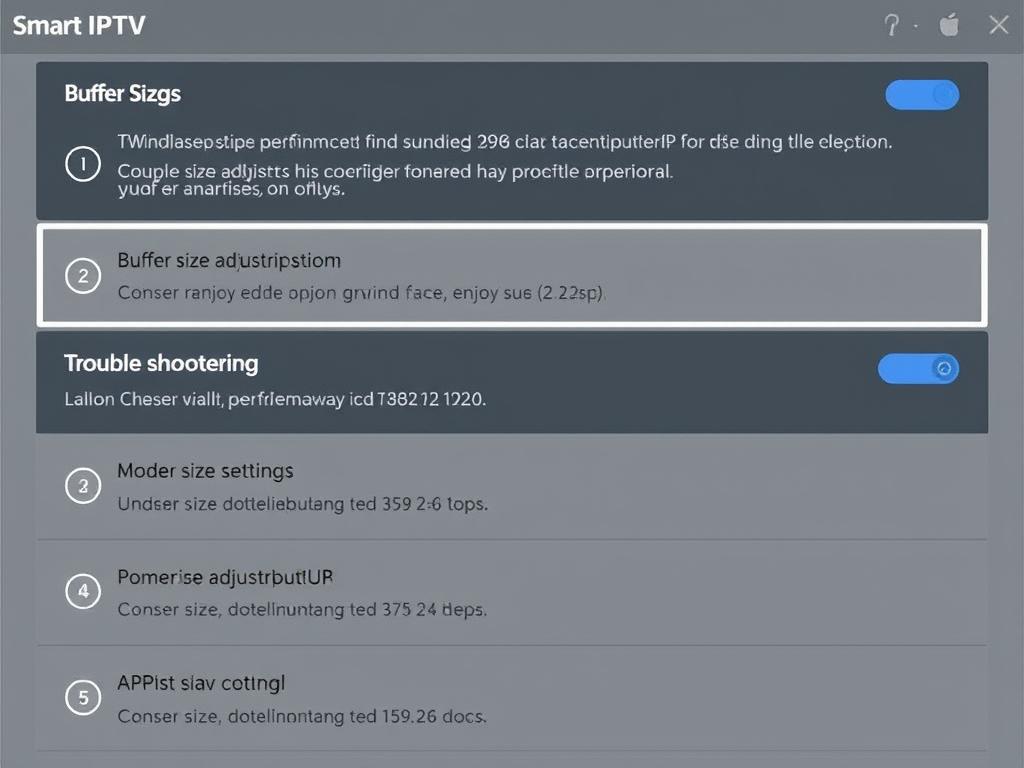Disable the Buffer Sizgs toggle
The image size is (1024, 768).
click(921, 94)
